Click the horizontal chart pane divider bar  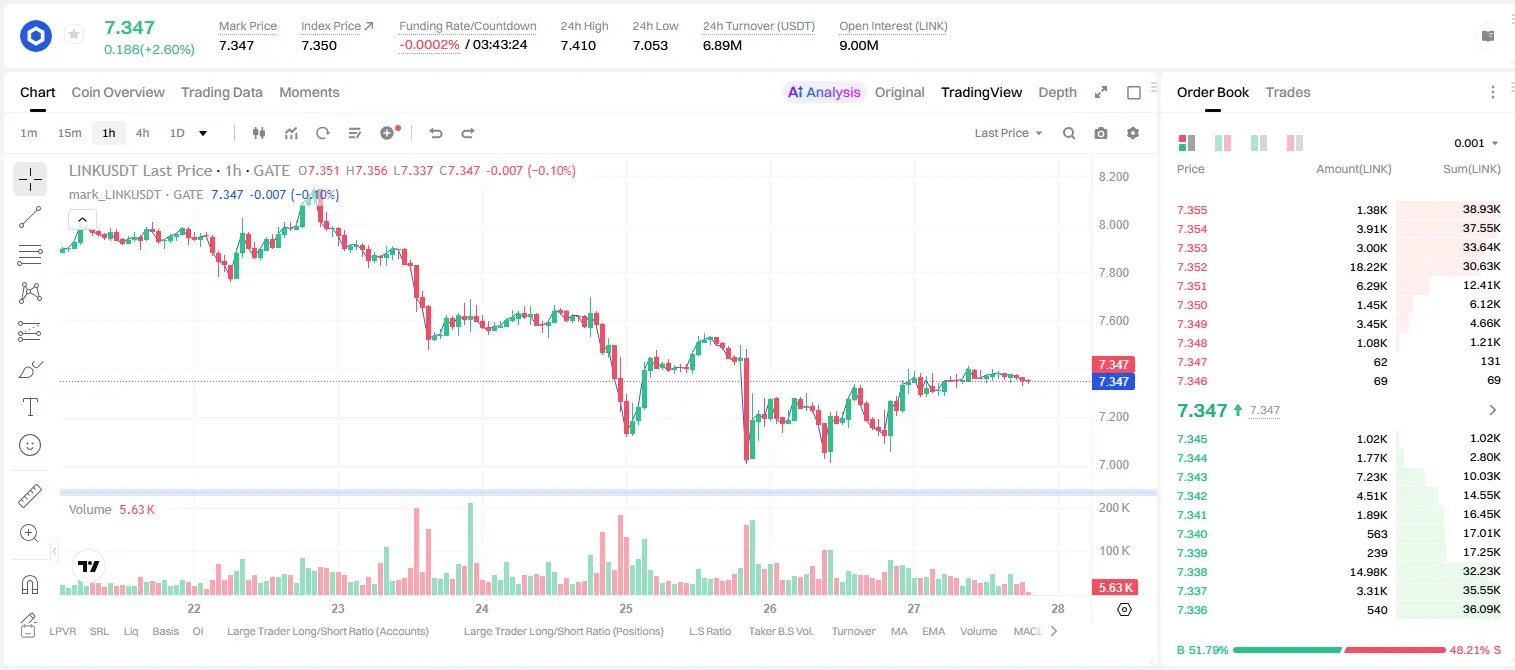608,492
